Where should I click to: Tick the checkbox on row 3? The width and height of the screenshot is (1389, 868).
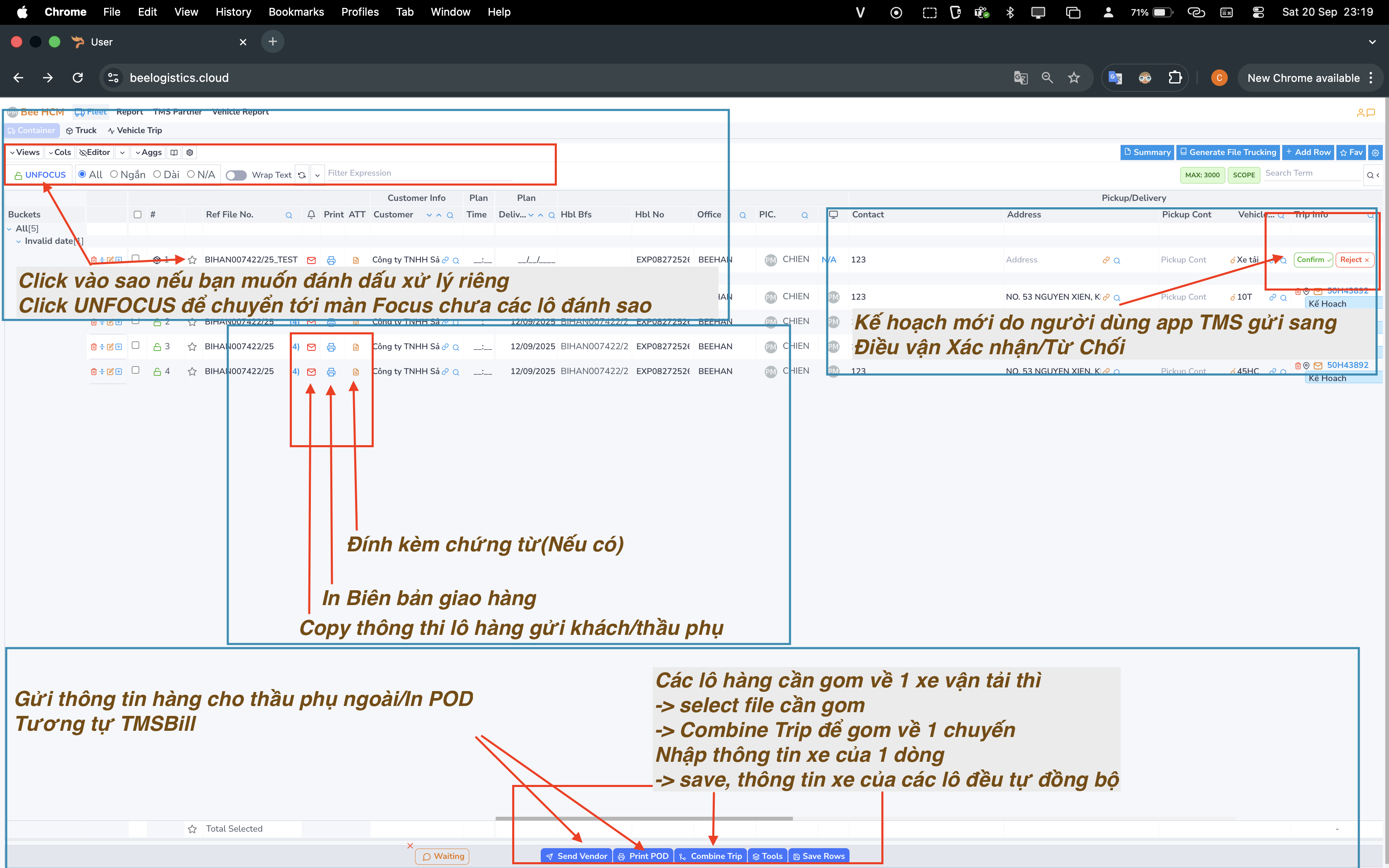136,346
